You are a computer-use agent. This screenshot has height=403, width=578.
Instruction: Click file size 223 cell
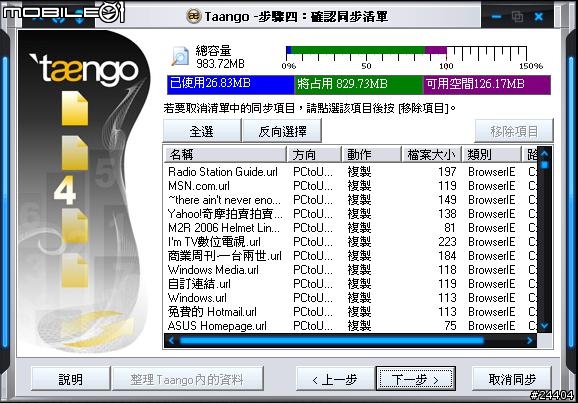coord(447,242)
